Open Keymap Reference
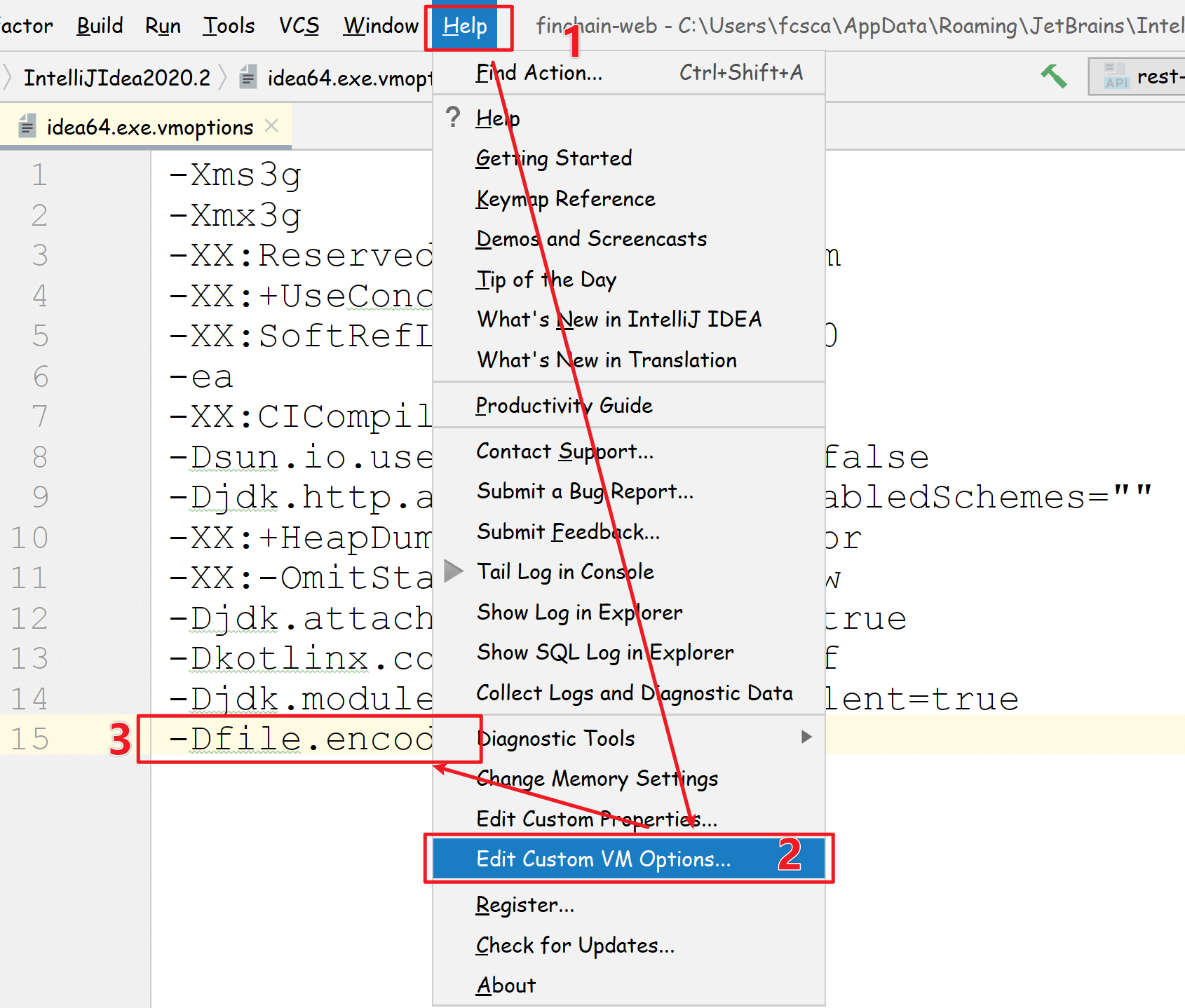The height and width of the screenshot is (1008, 1185). tap(629, 199)
